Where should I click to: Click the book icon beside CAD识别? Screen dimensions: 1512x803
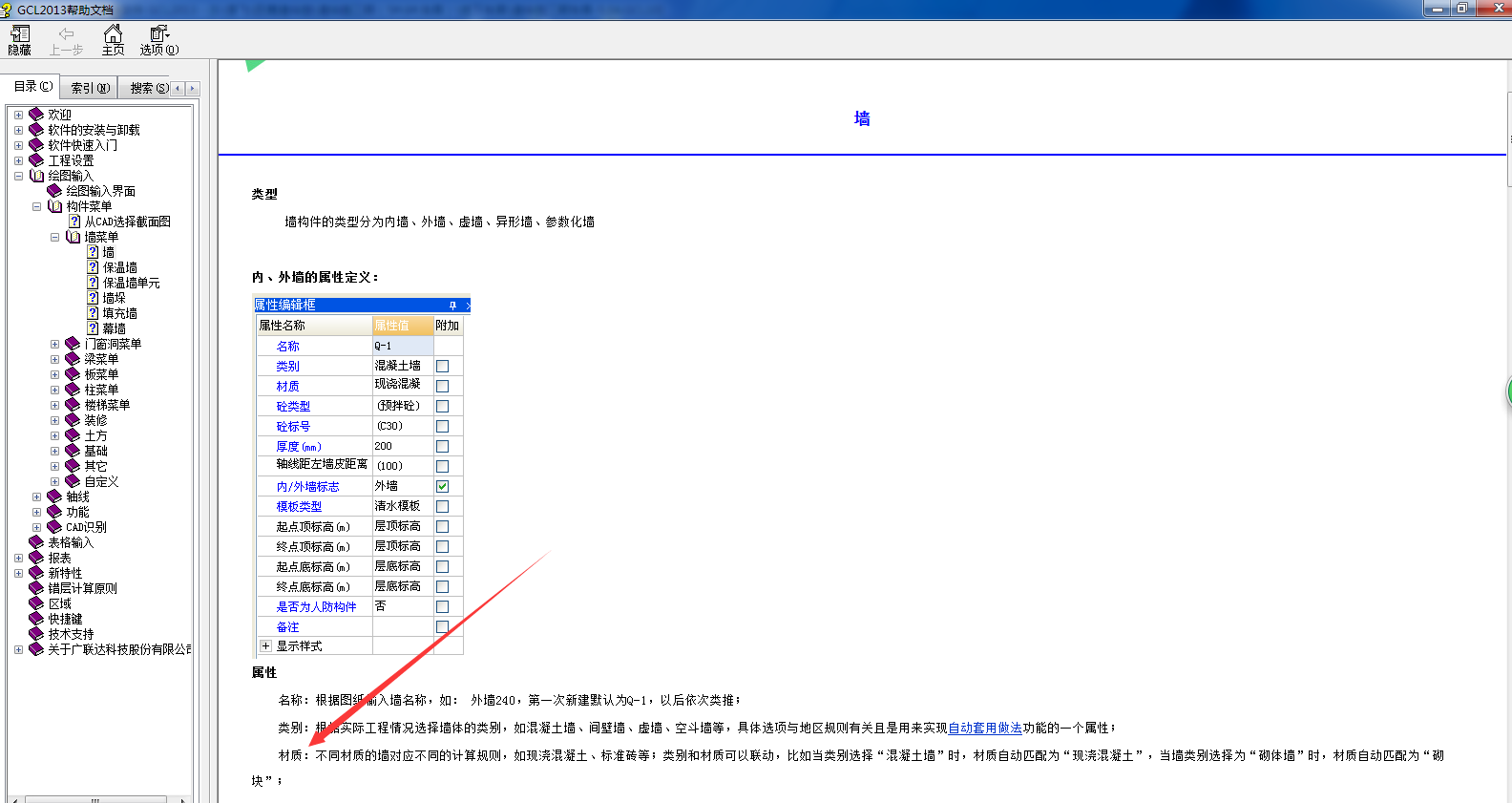(x=54, y=527)
